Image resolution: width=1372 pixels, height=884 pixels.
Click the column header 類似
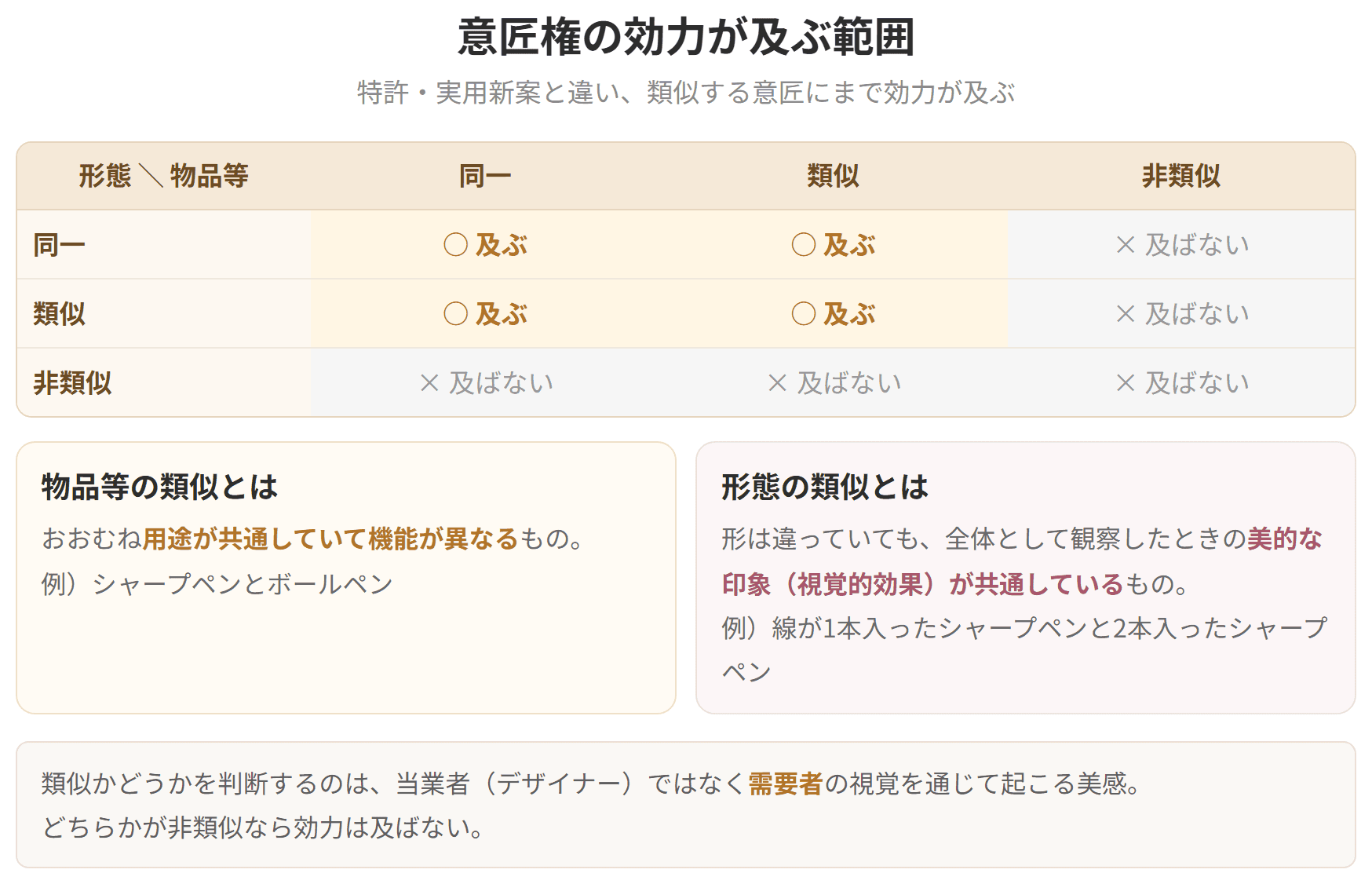pyautogui.click(x=833, y=176)
